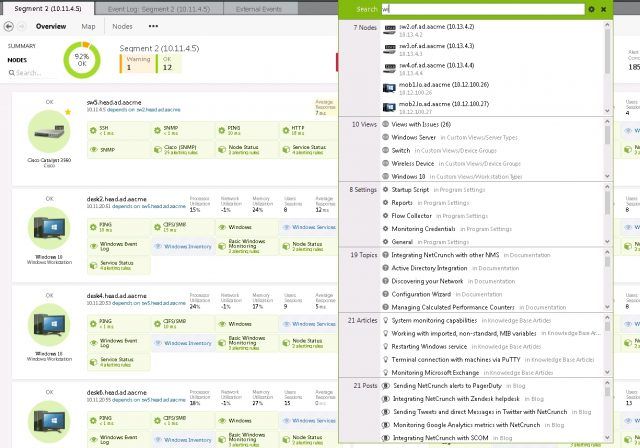Click the desk6.head.ad.aacme workstation icon
The width and height of the screenshot is (640, 448).
[49, 421]
